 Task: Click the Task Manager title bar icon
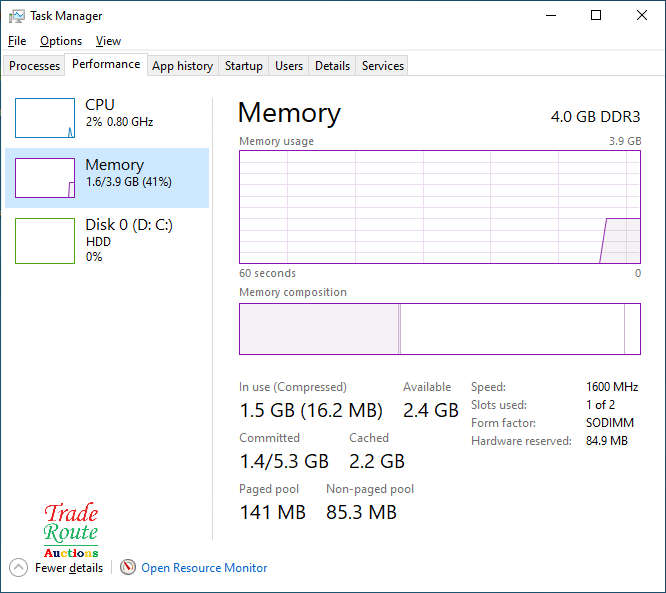point(17,16)
